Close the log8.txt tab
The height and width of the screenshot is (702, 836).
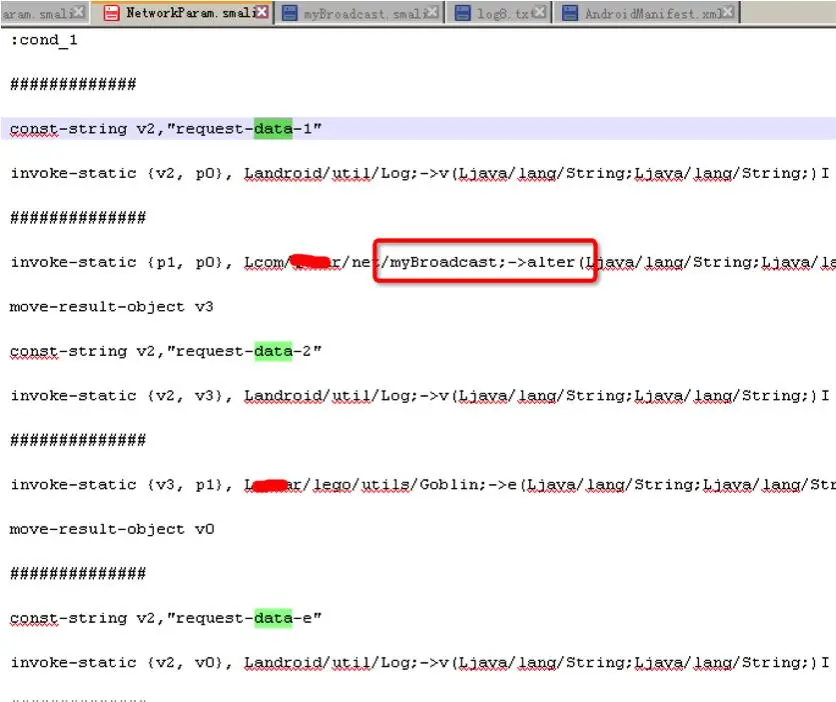tap(540, 12)
